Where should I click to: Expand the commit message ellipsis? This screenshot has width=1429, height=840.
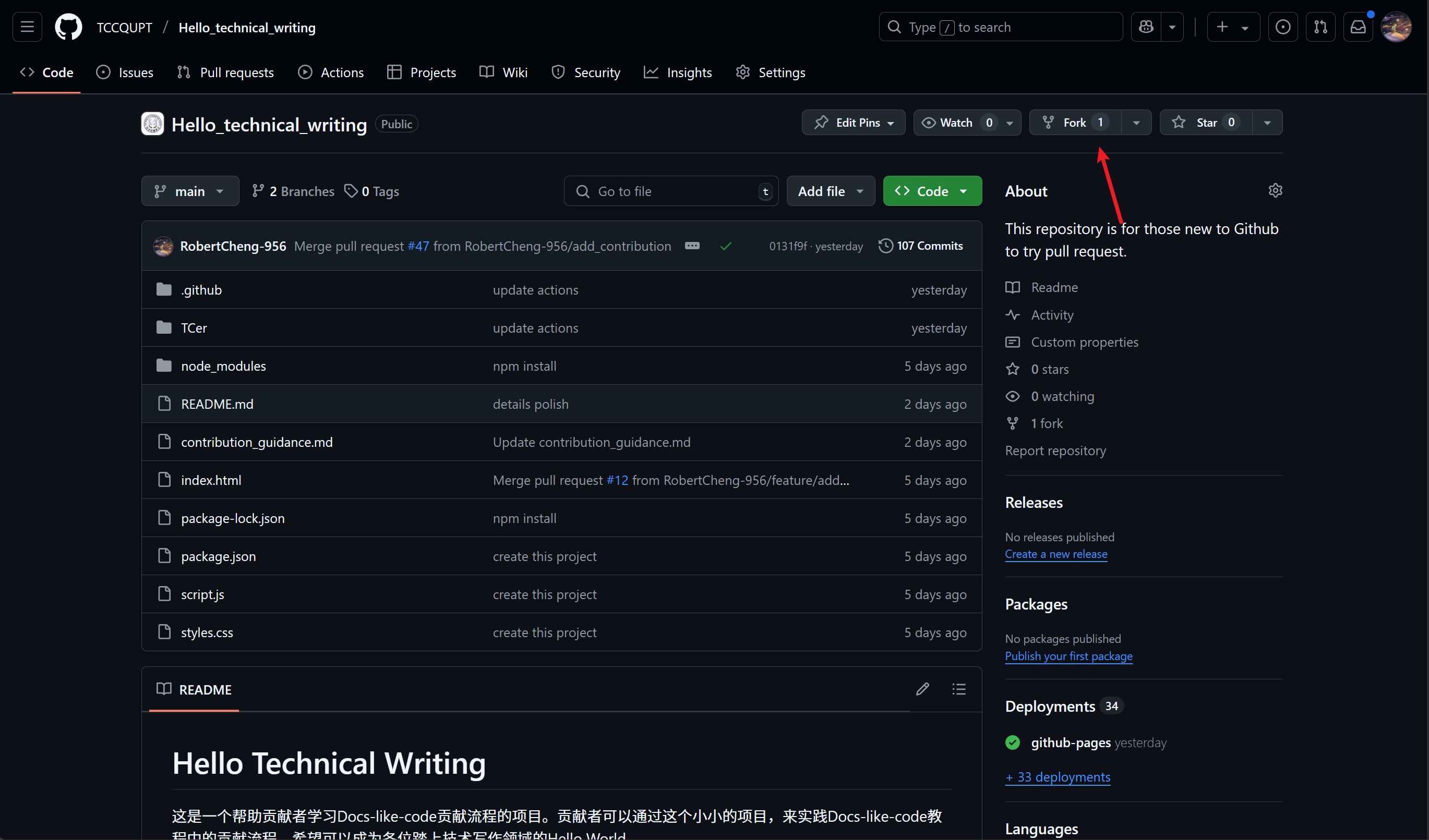click(692, 246)
